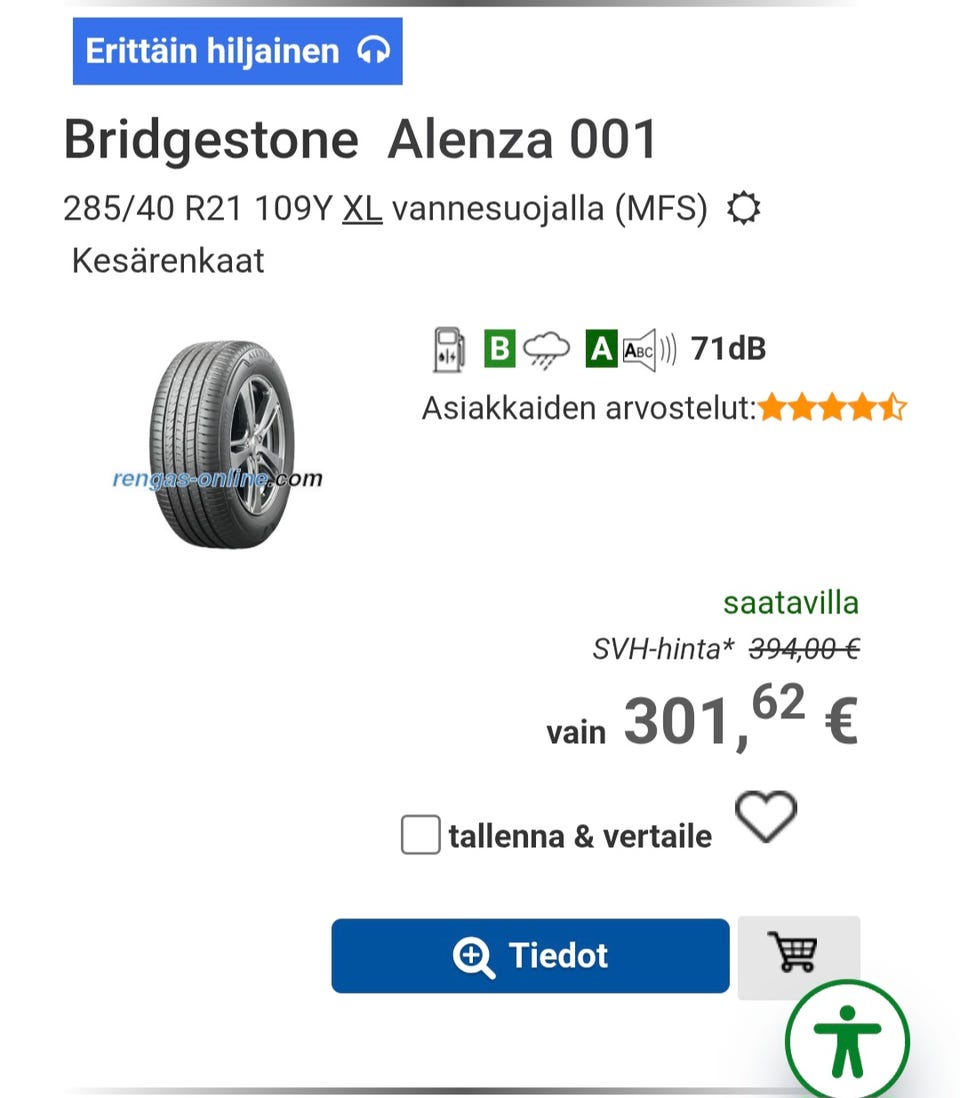Add tyre to shopping cart
Viewport: 960px width, 1098px height.
(x=798, y=955)
